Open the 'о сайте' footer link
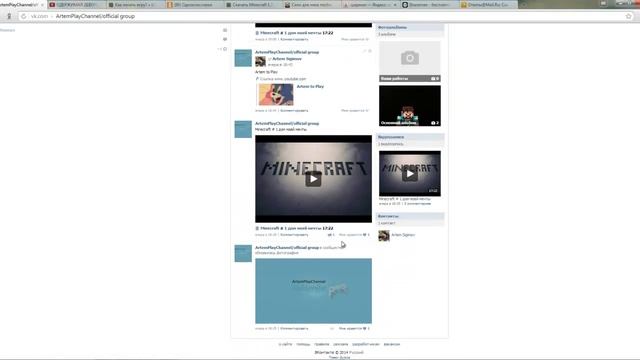This screenshot has height=360, width=640. (285, 344)
